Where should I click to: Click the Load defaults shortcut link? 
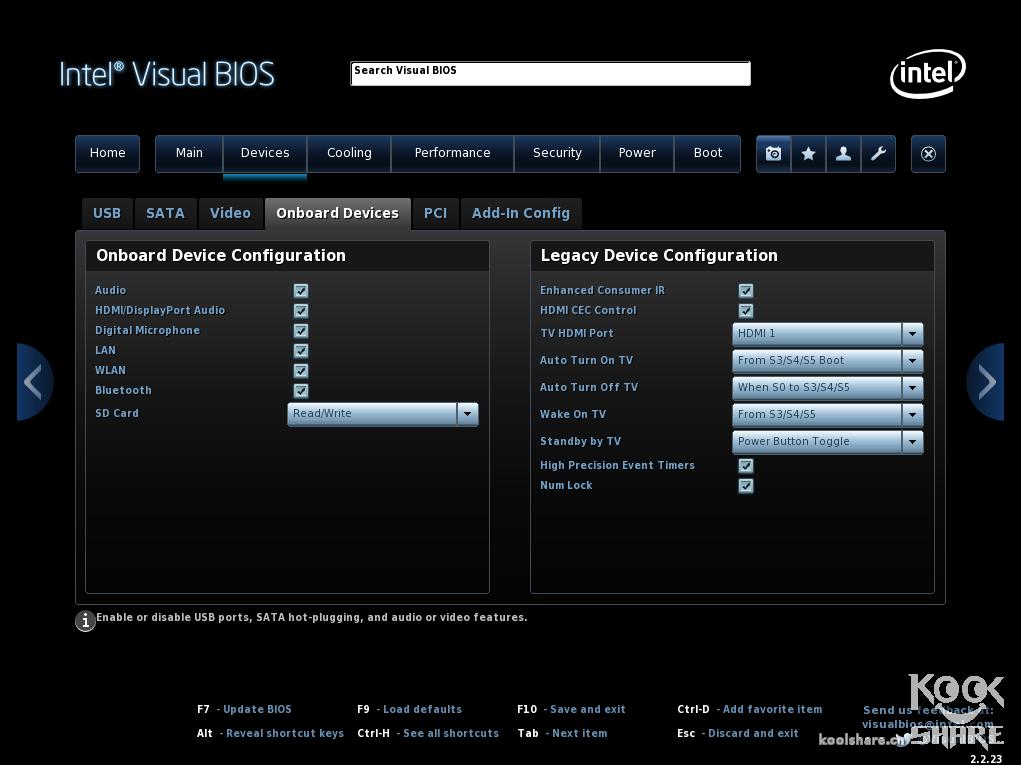[422, 709]
